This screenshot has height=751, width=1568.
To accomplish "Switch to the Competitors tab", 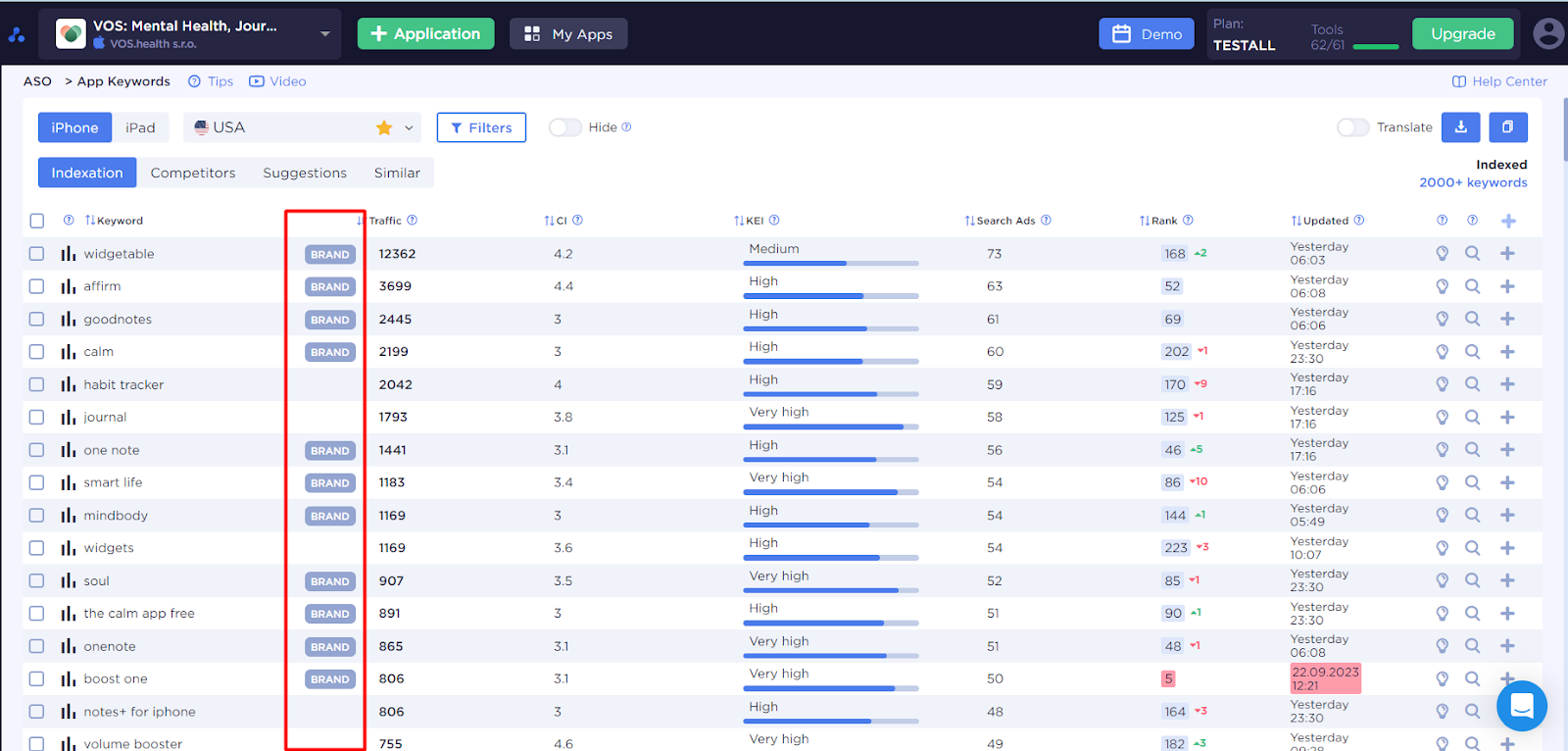I will coord(193,173).
